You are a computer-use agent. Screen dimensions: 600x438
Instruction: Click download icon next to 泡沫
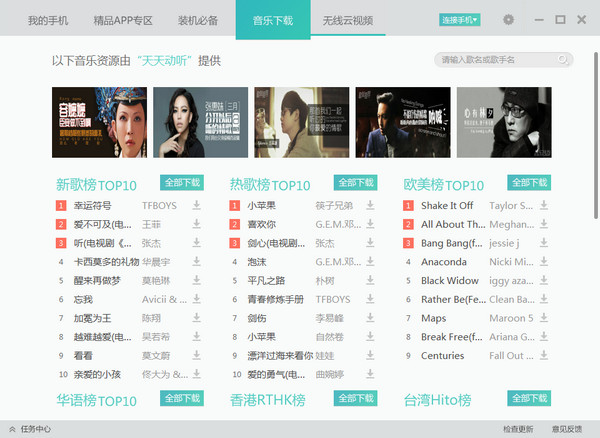pyautogui.click(x=370, y=262)
